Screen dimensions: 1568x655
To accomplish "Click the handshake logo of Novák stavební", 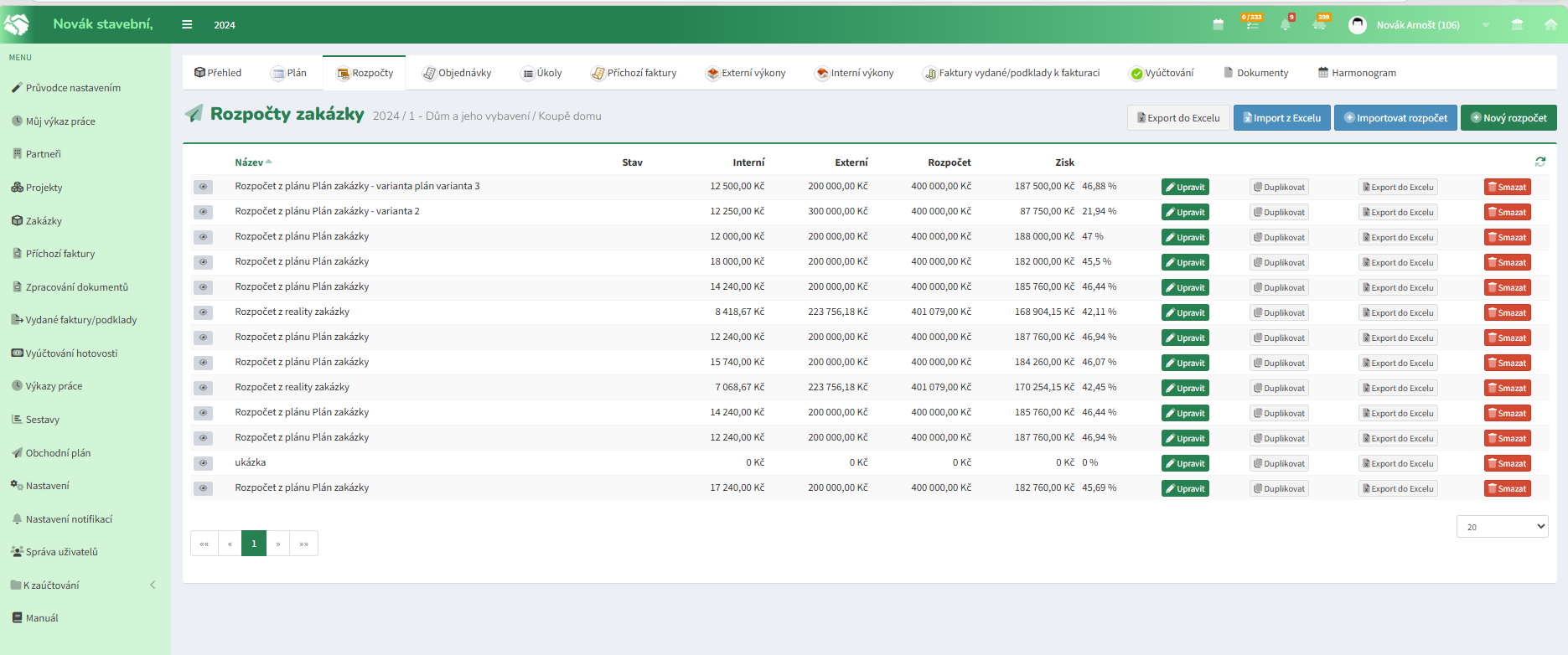I will pyautogui.click(x=17, y=24).
